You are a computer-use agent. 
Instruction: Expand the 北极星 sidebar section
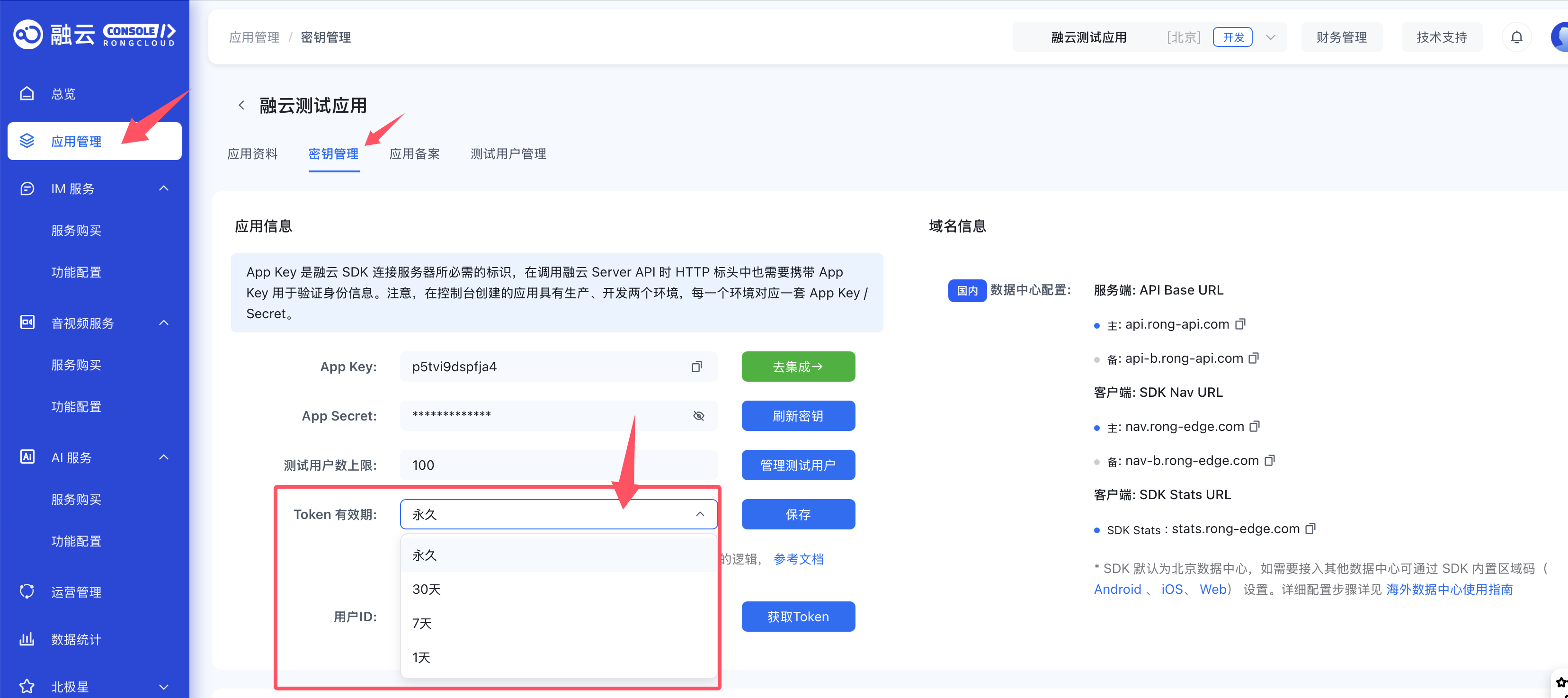click(164, 687)
